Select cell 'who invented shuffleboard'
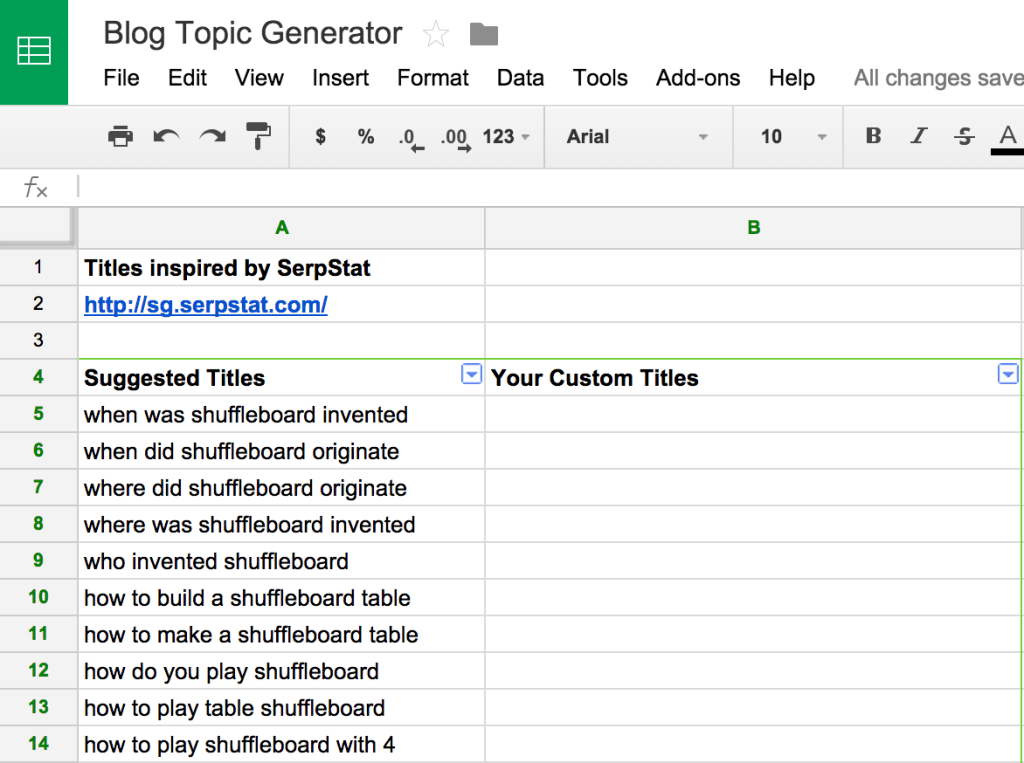1024x763 pixels. (281, 560)
